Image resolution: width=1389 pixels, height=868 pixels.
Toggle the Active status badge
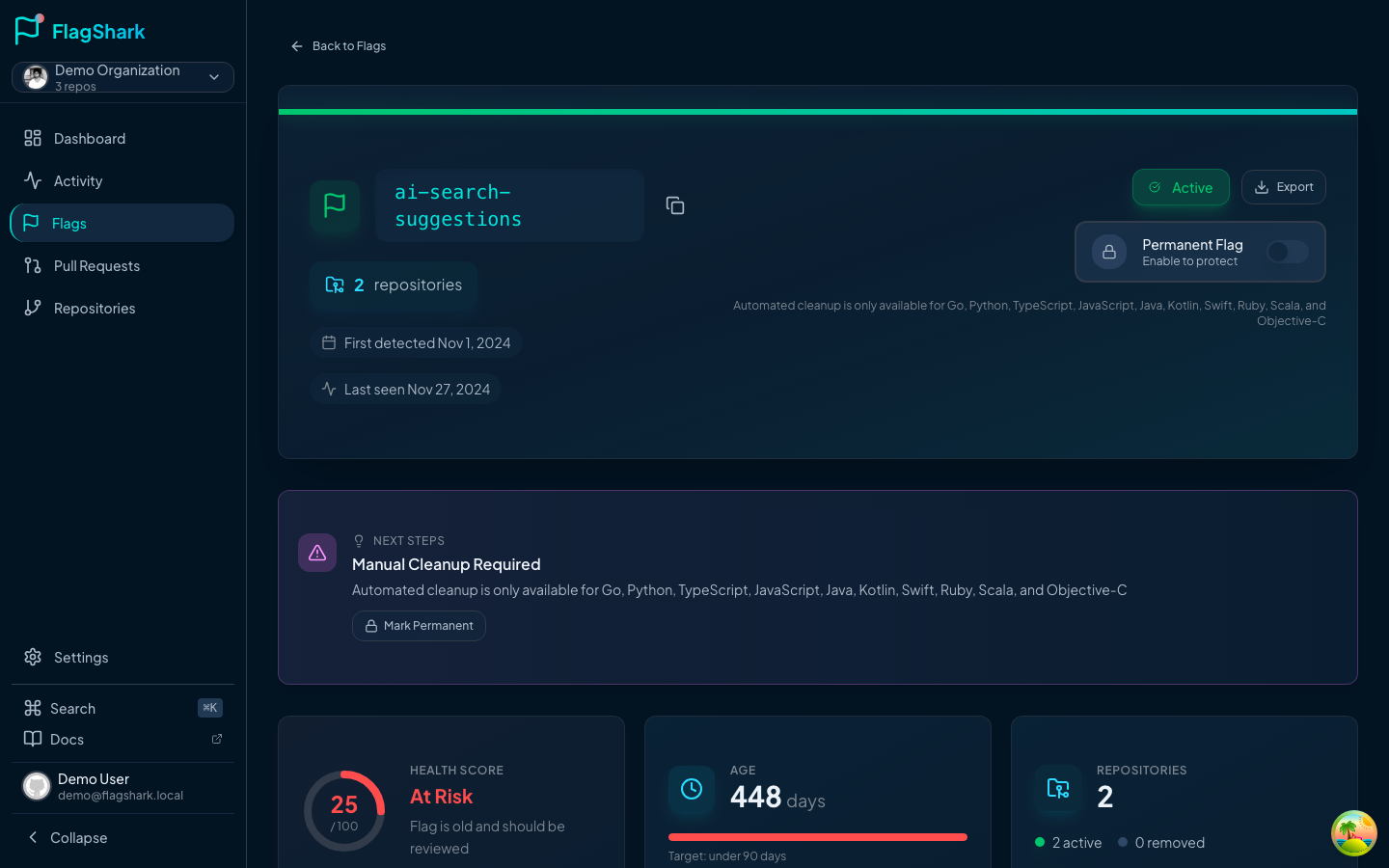tap(1181, 187)
